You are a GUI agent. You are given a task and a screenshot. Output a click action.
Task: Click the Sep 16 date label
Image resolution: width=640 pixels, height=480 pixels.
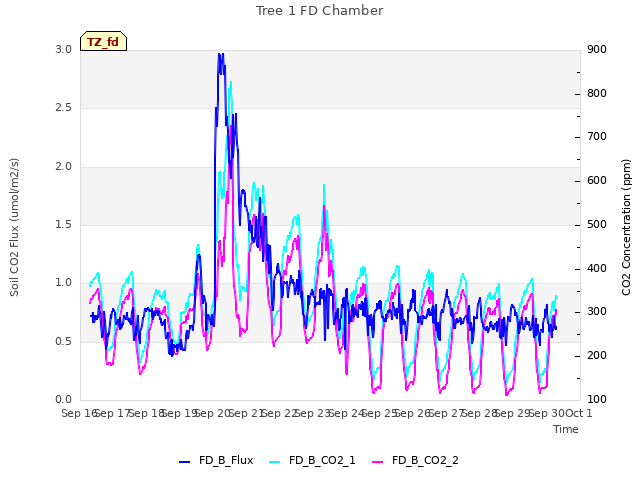pyautogui.click(x=78, y=413)
